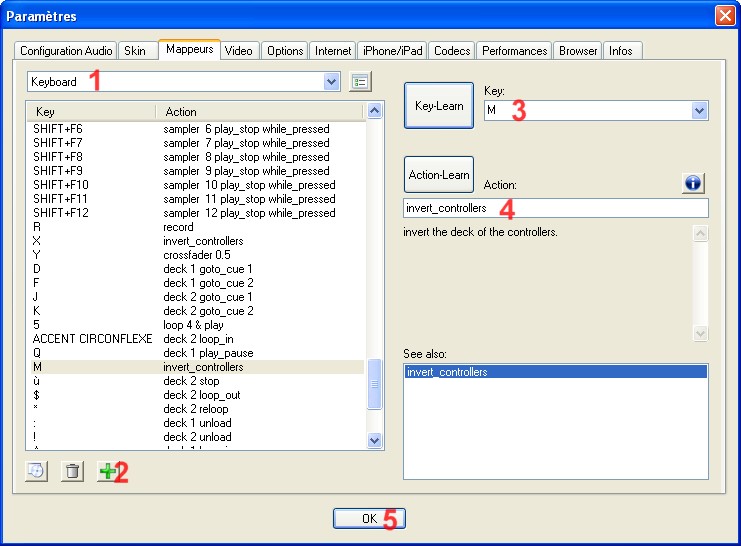Click the blue info icon above the Action field
Image resolution: width=741 pixels, height=546 pixels.
[694, 183]
